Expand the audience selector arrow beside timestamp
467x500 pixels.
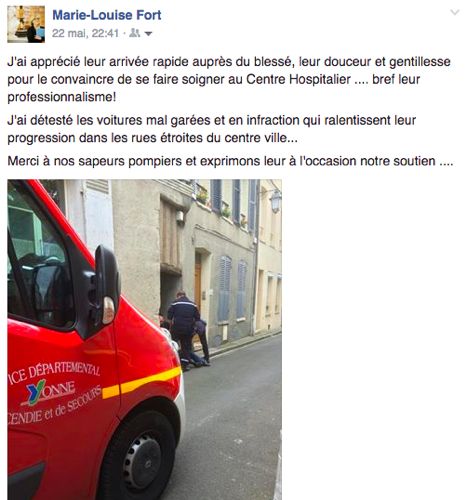pos(149,34)
